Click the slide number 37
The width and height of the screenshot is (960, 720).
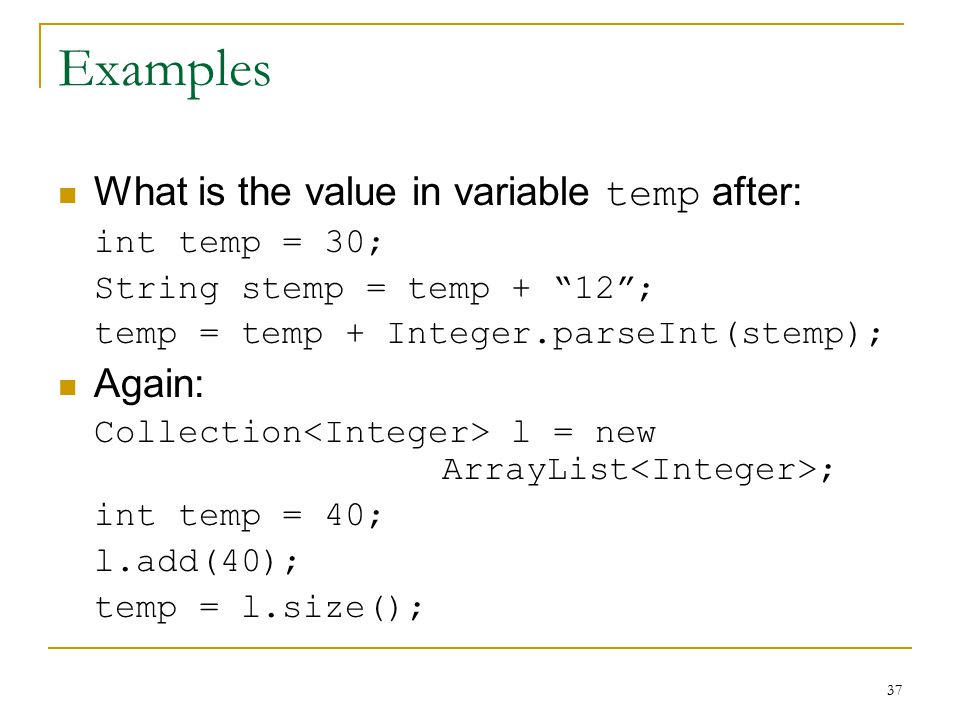894,690
